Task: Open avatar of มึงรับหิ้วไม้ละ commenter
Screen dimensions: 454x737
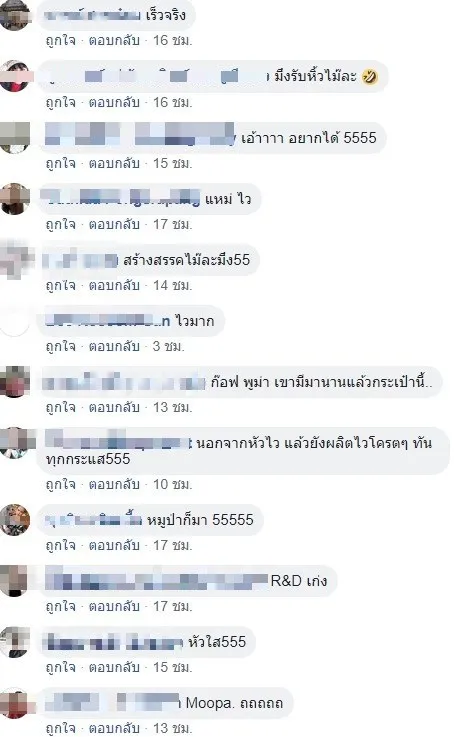Action: click(x=15, y=76)
